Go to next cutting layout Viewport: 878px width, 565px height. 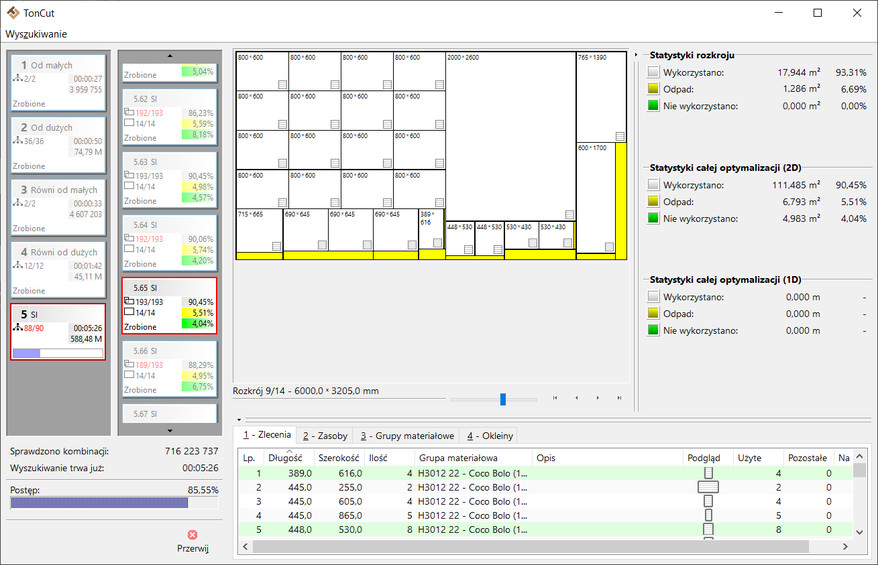point(597,398)
